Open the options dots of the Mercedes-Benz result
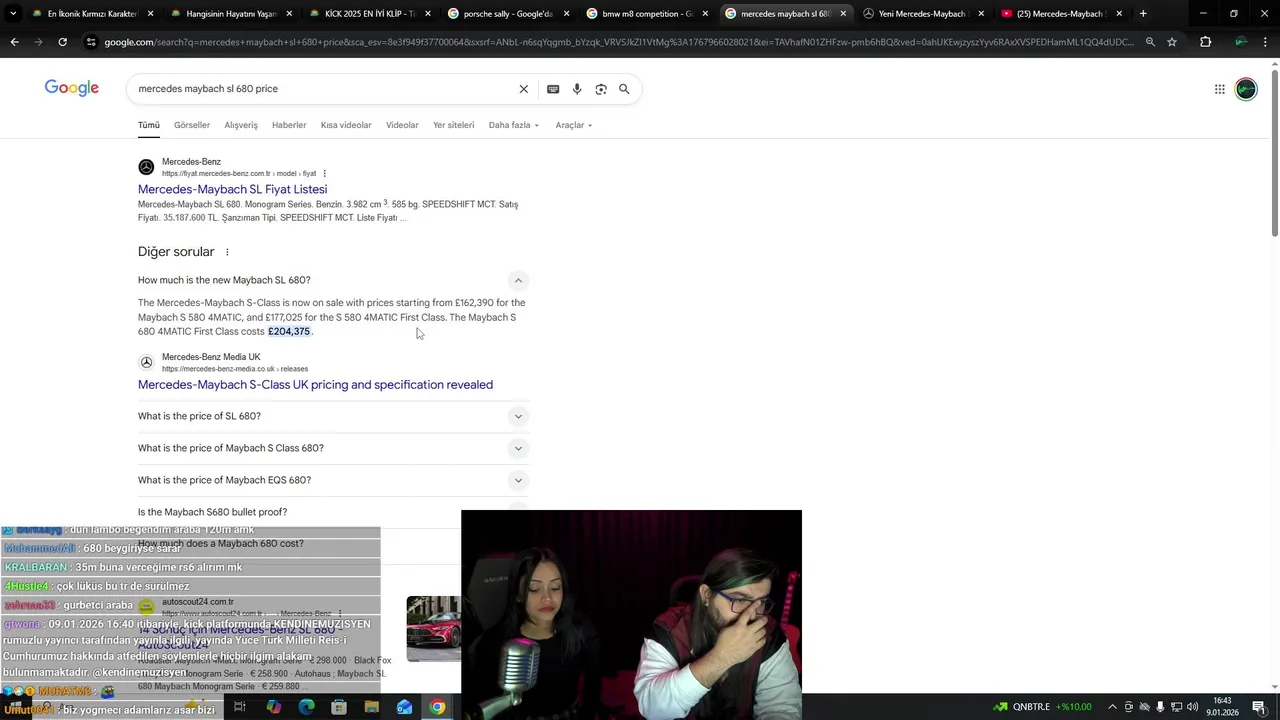 coord(325,173)
